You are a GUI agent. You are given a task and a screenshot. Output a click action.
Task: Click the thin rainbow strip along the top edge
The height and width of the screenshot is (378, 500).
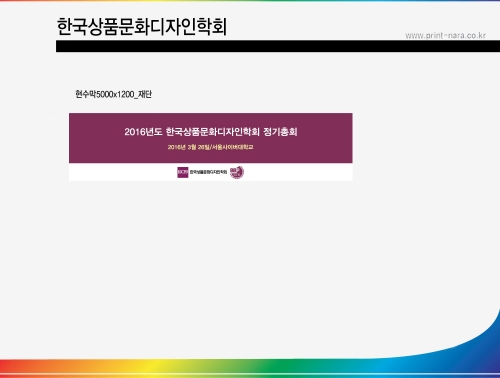point(250,1)
